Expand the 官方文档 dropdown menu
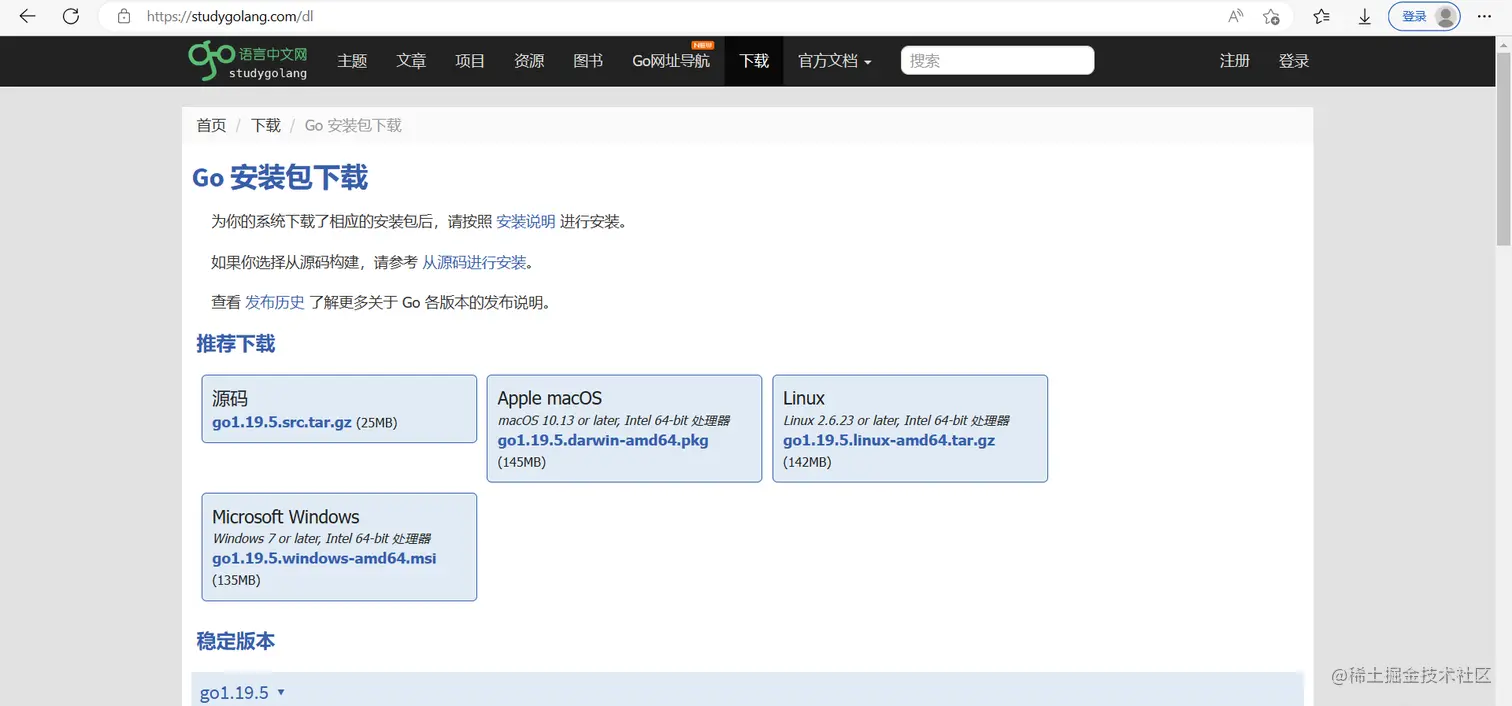This screenshot has height=706, width=1512. pos(834,61)
